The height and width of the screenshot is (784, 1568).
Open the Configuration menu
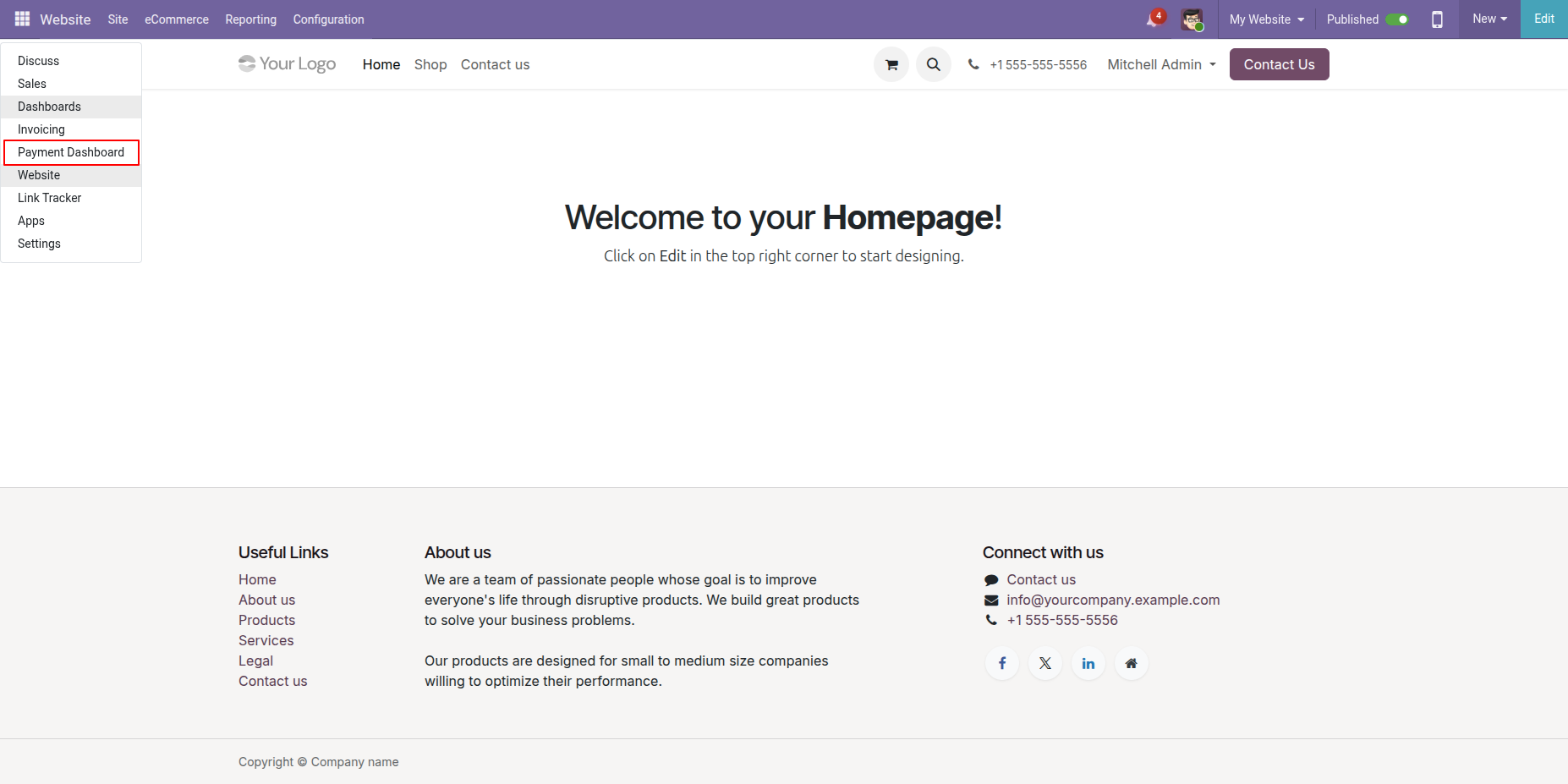click(329, 19)
